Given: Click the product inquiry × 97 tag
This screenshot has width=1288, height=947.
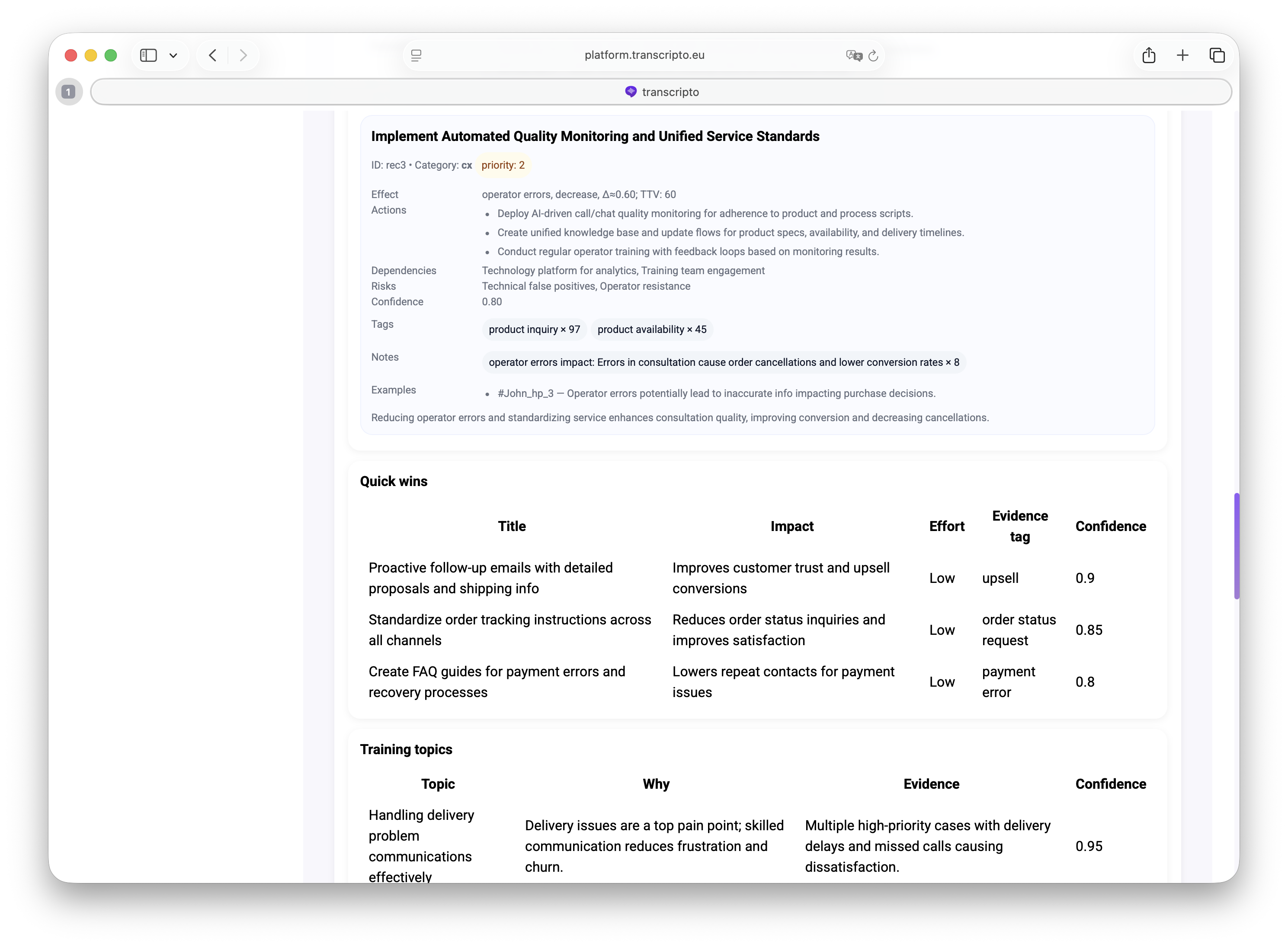Looking at the screenshot, I should coord(534,330).
